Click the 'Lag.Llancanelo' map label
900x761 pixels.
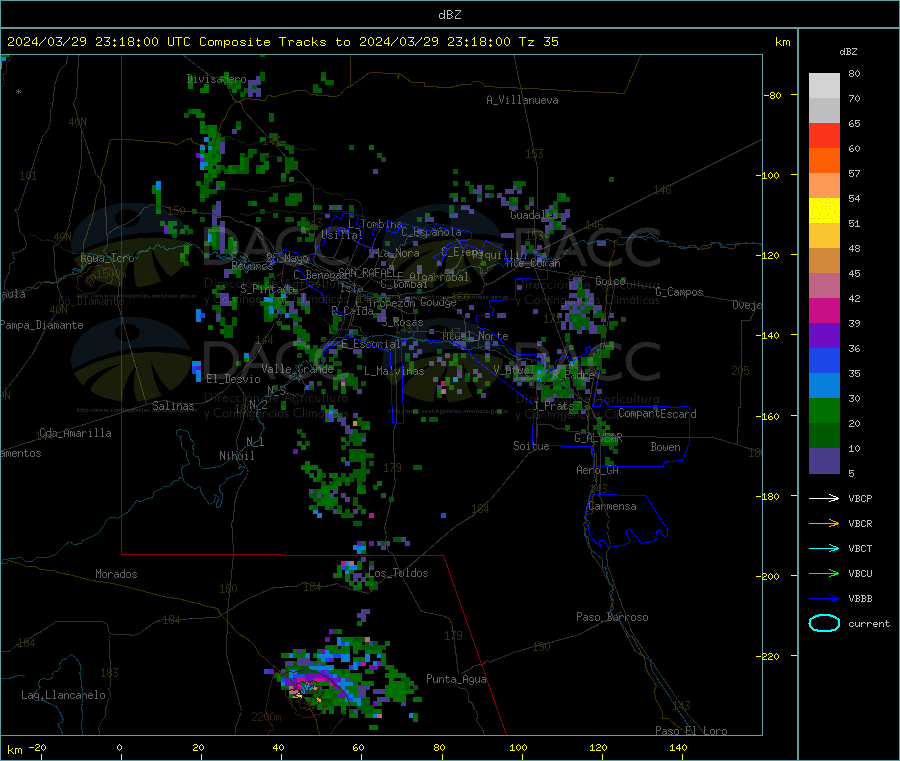63,695
